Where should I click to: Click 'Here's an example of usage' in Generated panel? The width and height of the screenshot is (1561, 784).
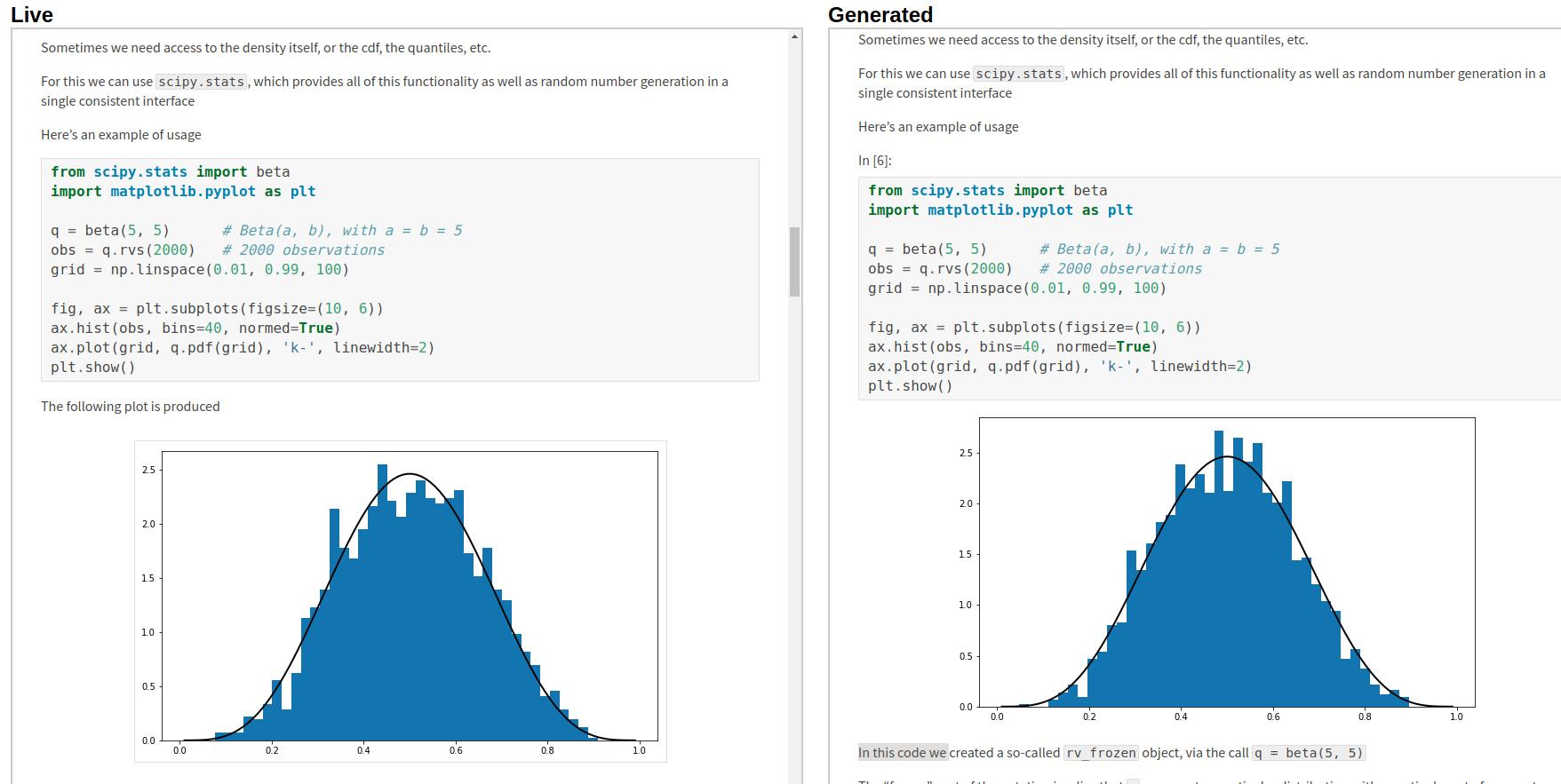click(938, 127)
